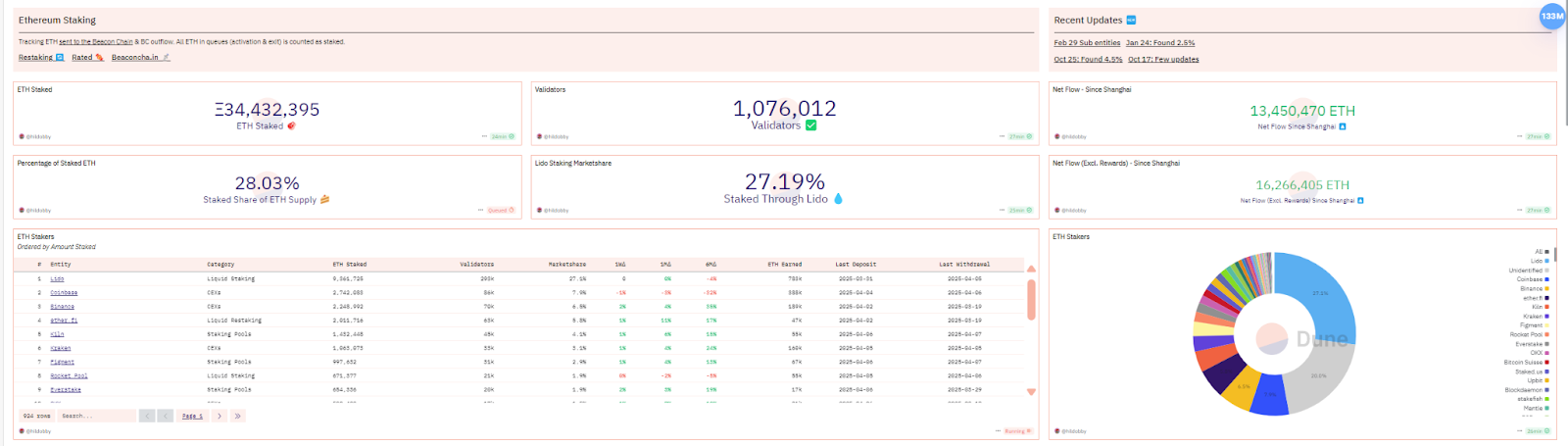Toggle the Lido series in the pie legend
The image size is (1568, 446).
1540,261
